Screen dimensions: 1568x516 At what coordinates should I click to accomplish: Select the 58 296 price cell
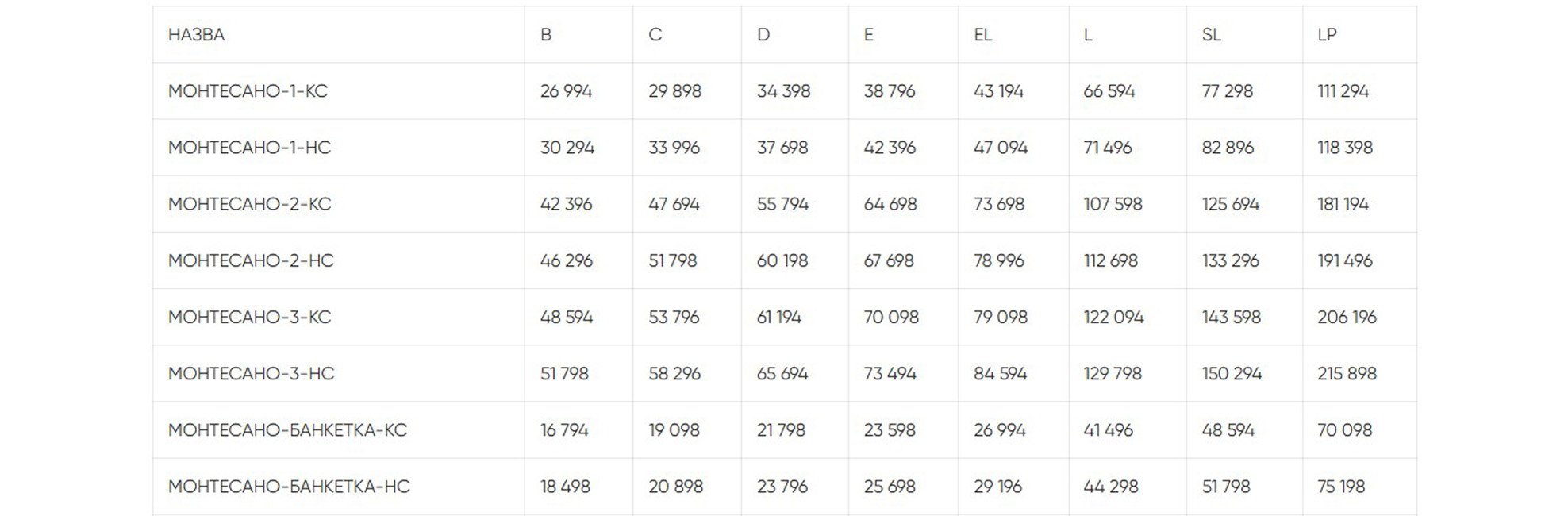tap(674, 373)
